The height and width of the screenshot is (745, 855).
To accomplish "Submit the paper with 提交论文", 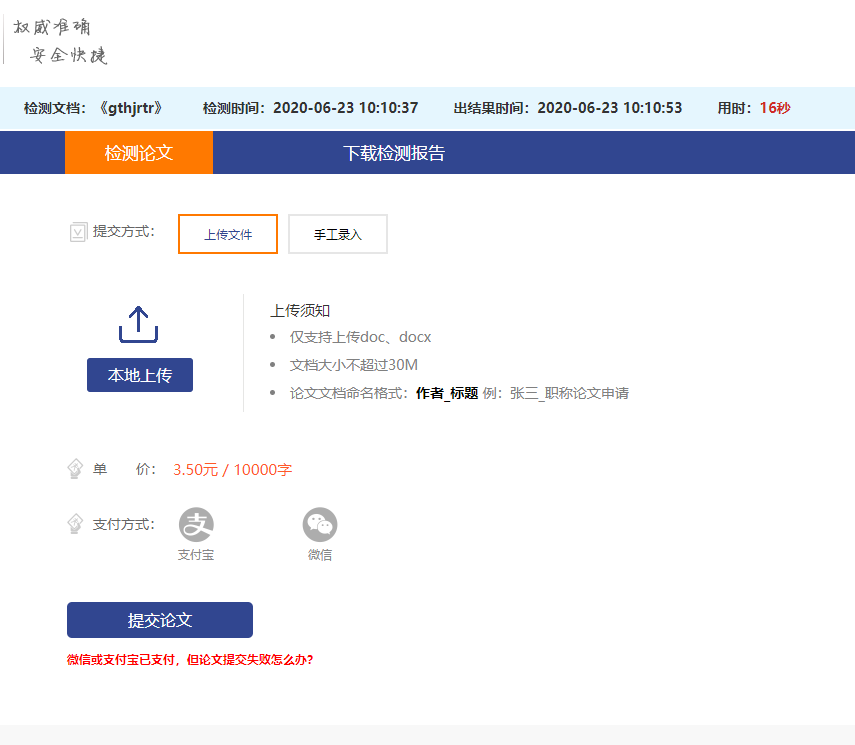I will click(160, 620).
